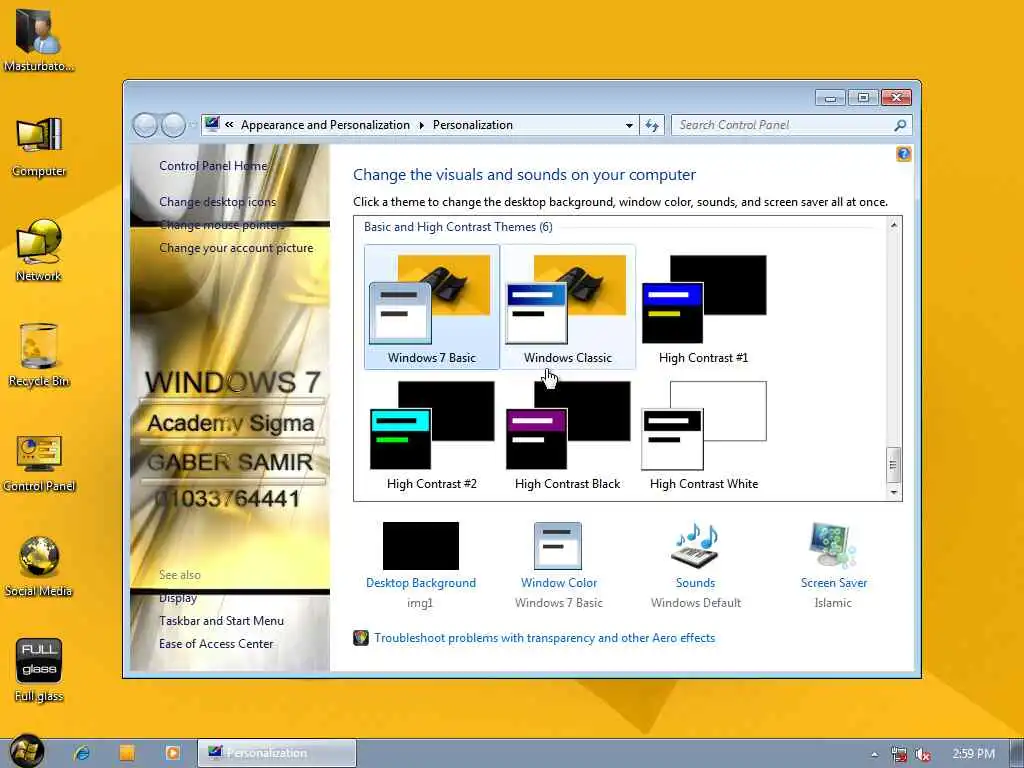Expand the breadcrumb arrow before Personalization
1024x768 pixels.
[x=421, y=125]
